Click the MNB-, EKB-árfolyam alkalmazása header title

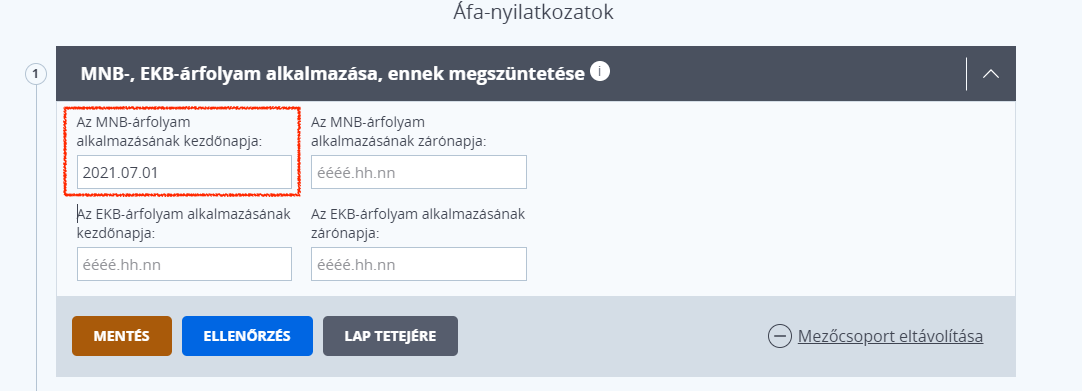(x=333, y=73)
